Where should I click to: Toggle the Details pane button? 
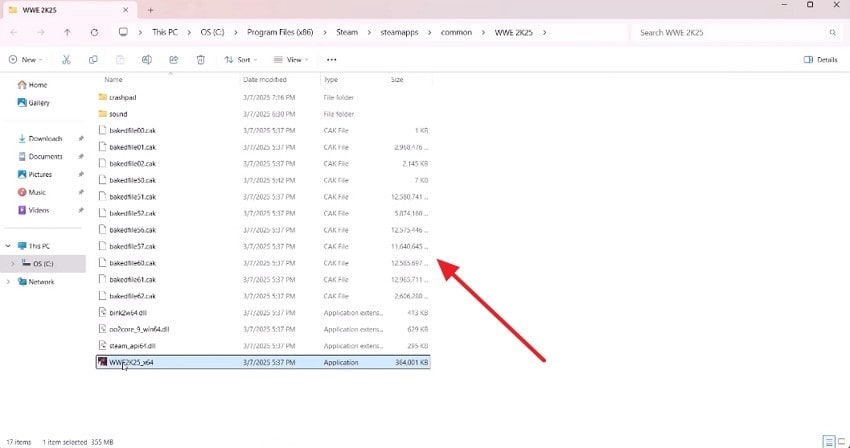(821, 60)
